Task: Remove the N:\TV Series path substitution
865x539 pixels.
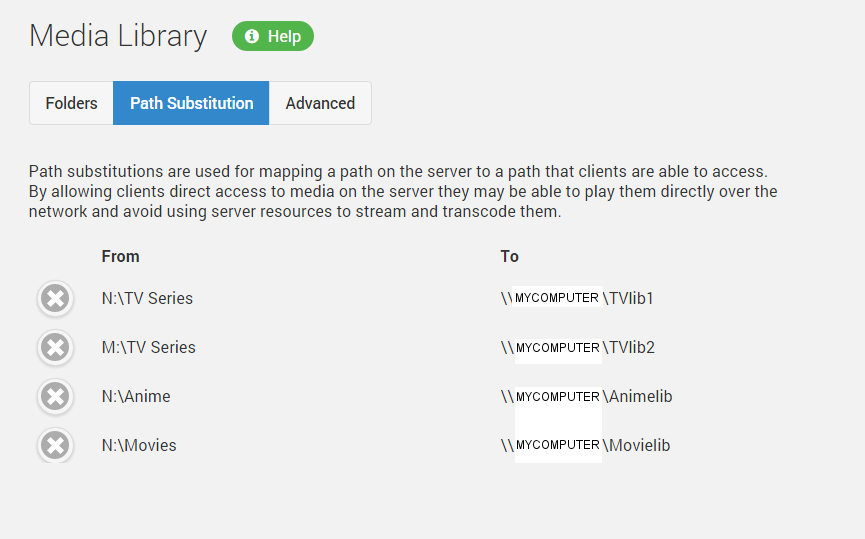Action: tap(55, 298)
